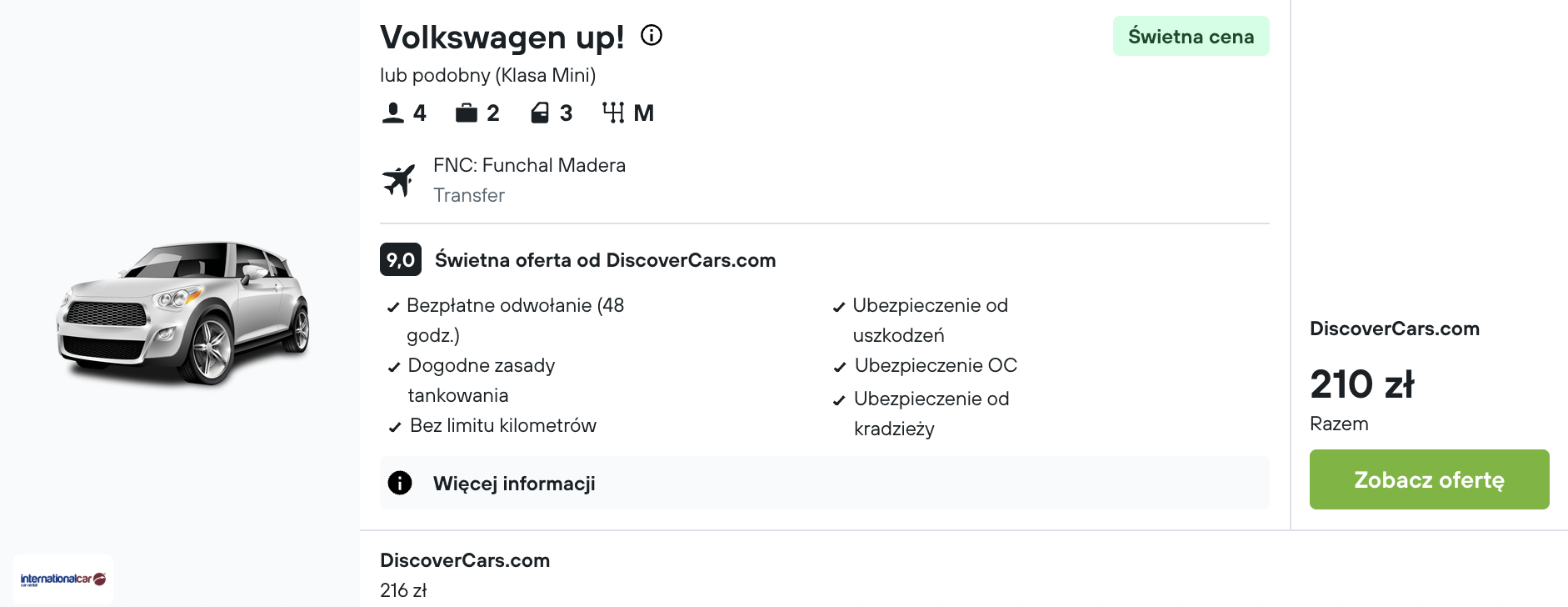Viewport: 1568px width, 607px height.
Task: Click the silver car thumbnail image
Action: pyautogui.click(x=183, y=313)
